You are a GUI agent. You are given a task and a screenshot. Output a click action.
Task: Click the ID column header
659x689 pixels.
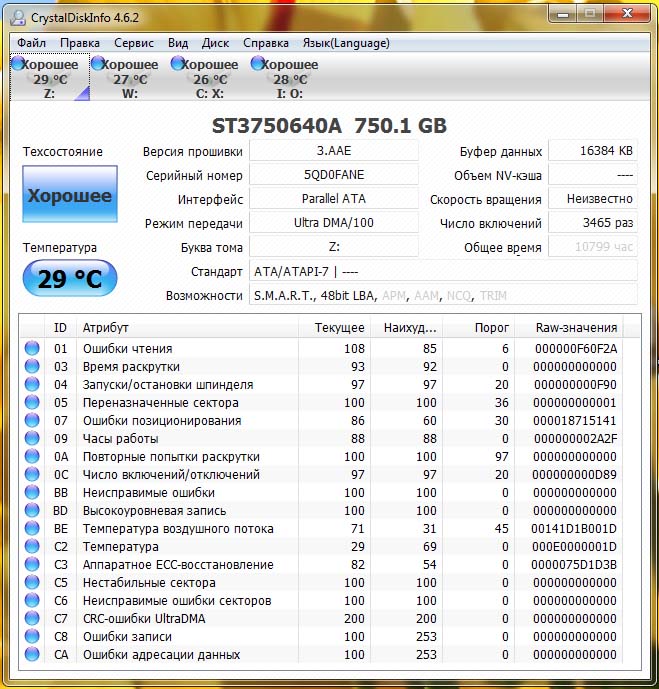click(x=61, y=327)
